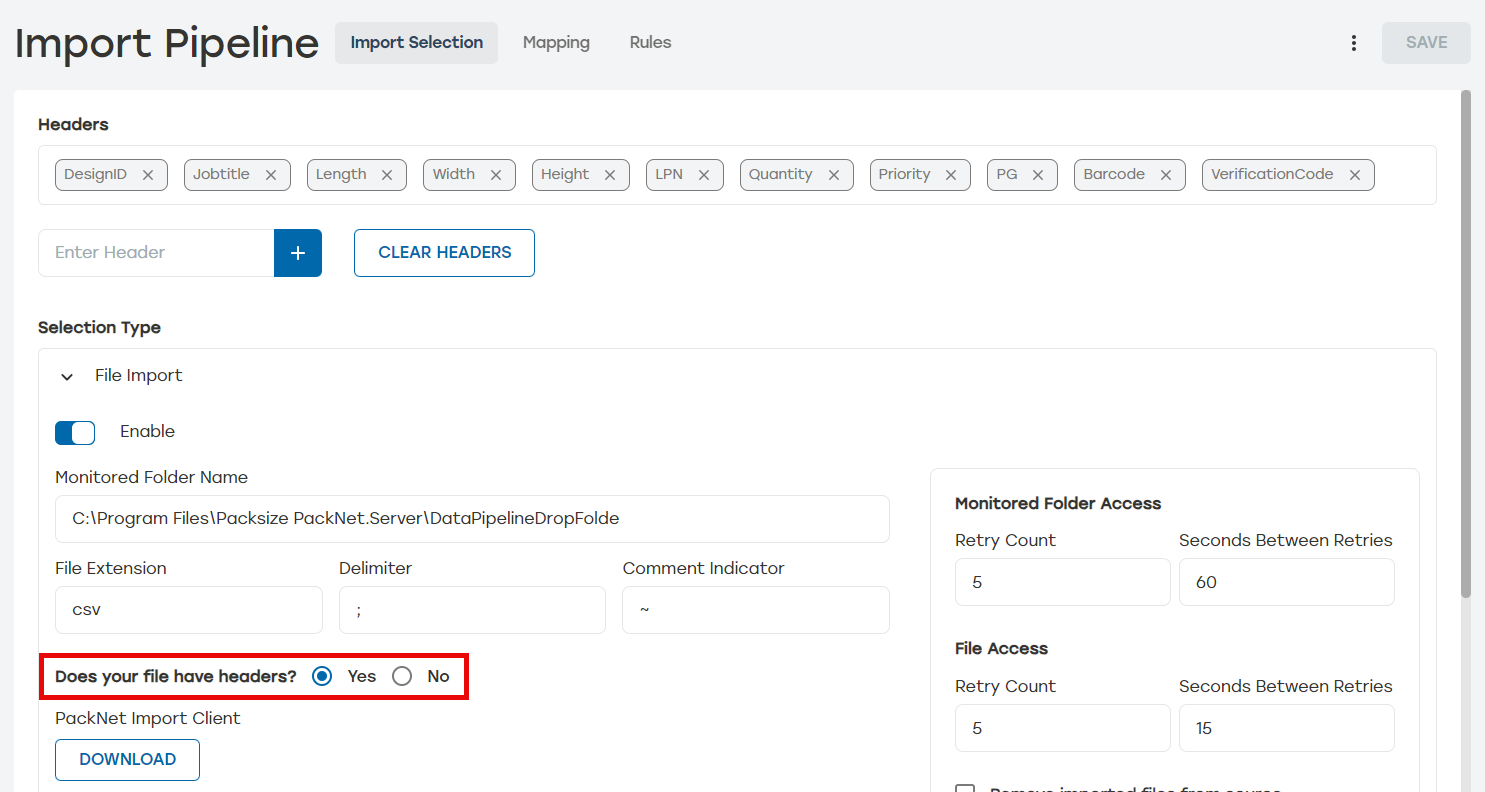
Task: Open the three-dot overflow menu
Action: tap(1354, 43)
